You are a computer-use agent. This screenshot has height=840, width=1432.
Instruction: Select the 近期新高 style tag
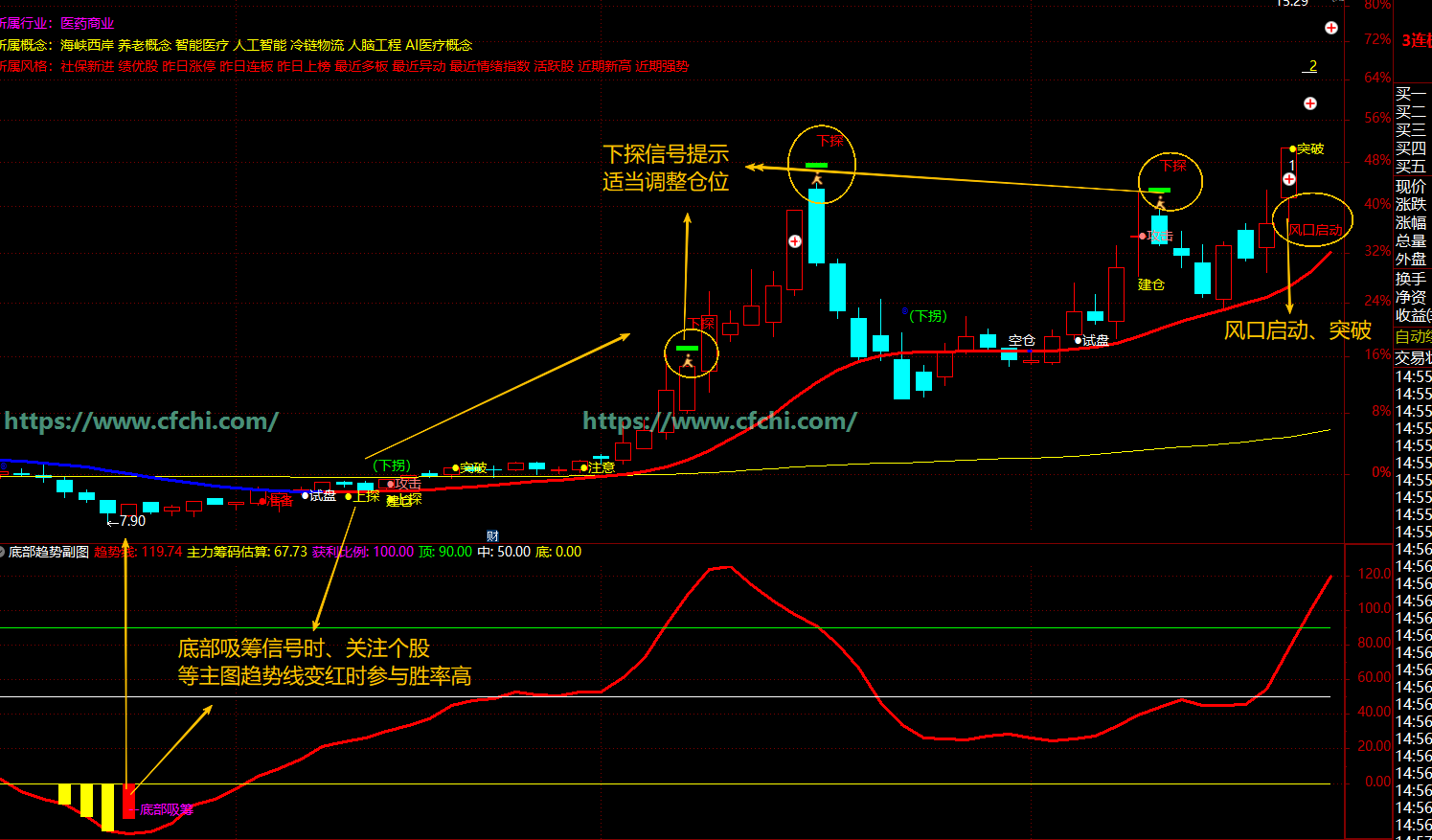pyautogui.click(x=604, y=66)
